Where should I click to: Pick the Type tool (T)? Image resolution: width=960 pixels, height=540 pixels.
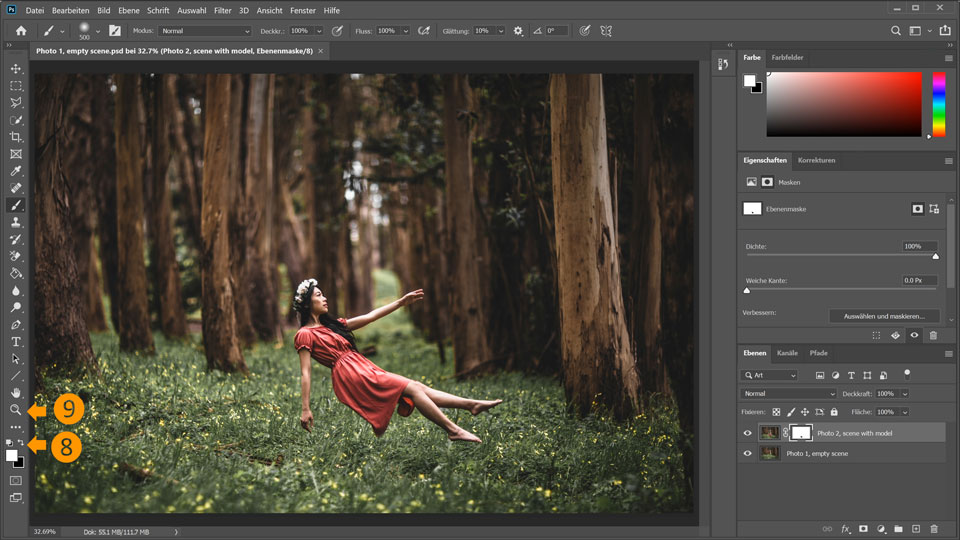[16, 341]
